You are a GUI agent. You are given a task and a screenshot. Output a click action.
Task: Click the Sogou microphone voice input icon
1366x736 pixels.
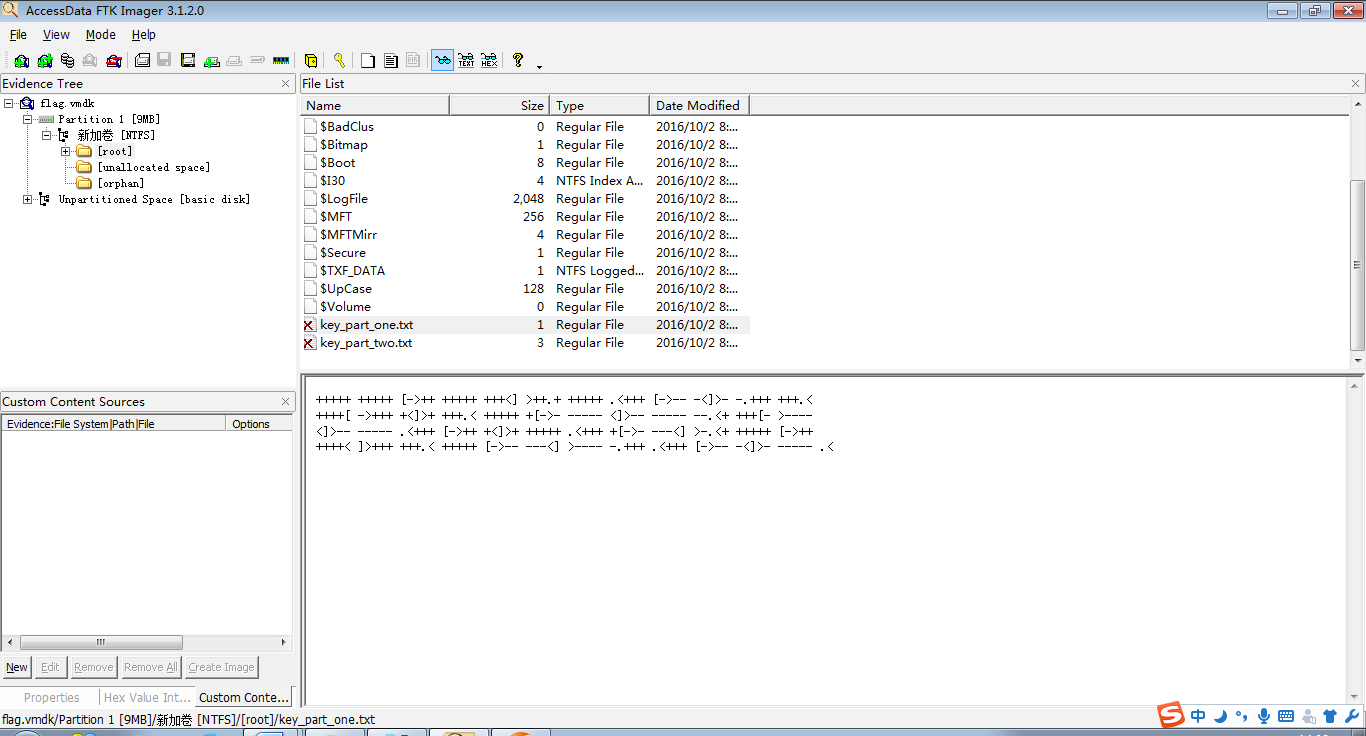[1264, 716]
